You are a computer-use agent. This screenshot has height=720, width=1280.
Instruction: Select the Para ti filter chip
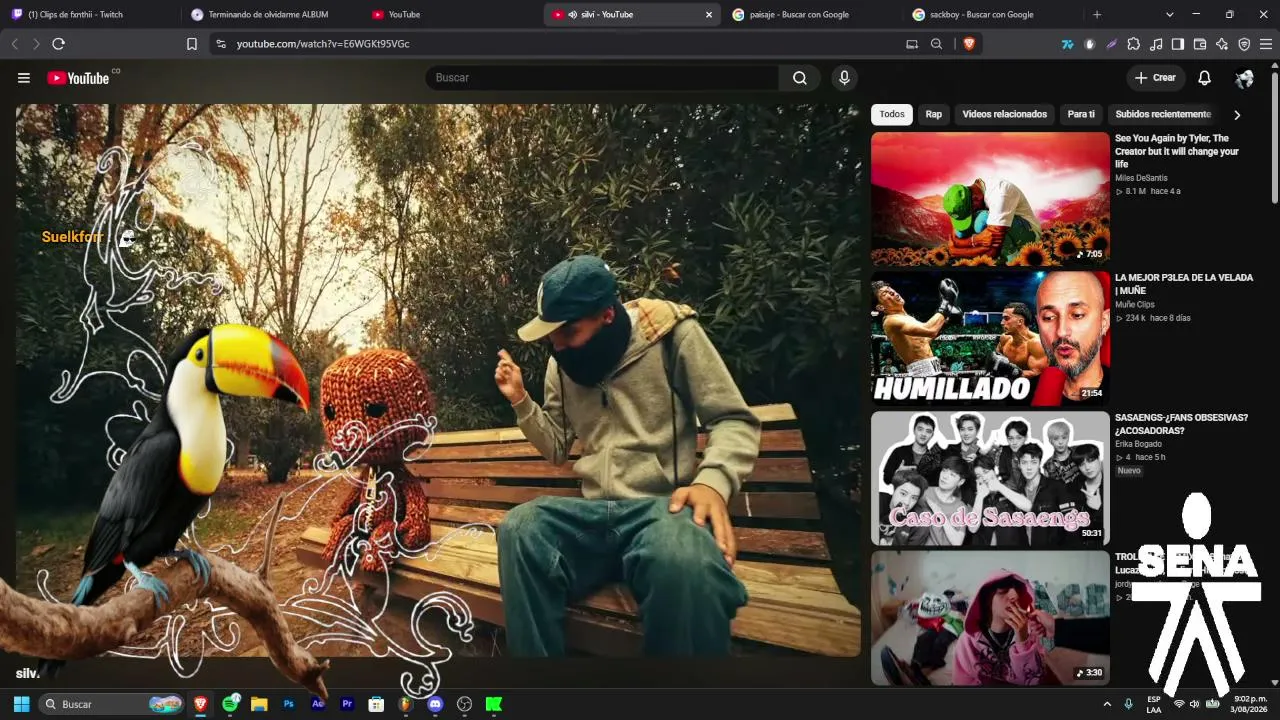click(1081, 114)
